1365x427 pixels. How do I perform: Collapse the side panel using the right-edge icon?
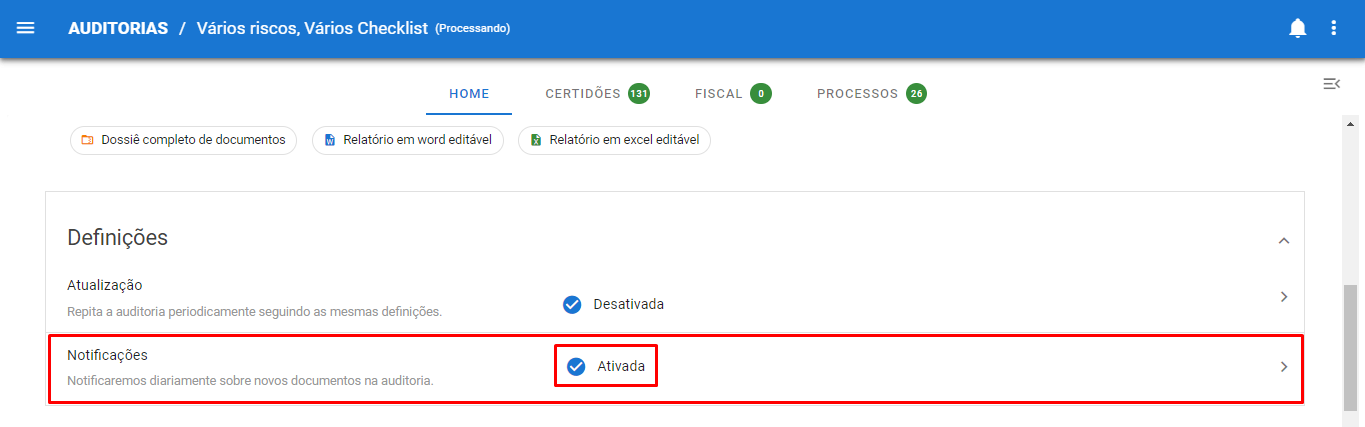[1331, 84]
